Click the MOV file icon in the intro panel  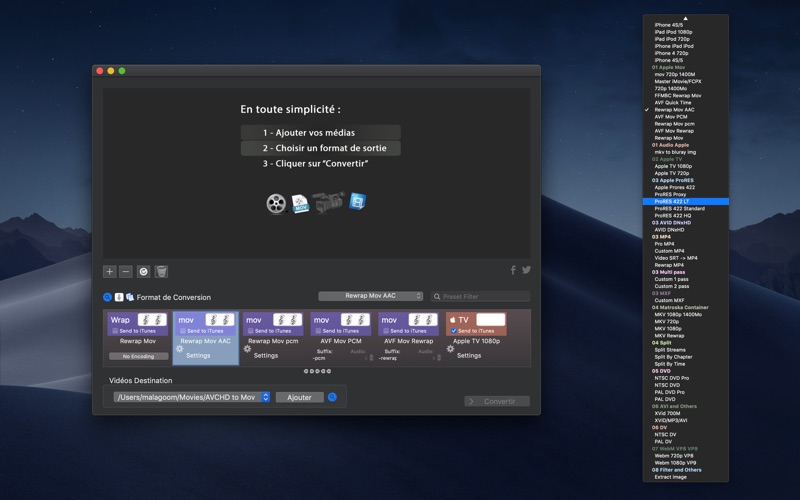coord(301,203)
